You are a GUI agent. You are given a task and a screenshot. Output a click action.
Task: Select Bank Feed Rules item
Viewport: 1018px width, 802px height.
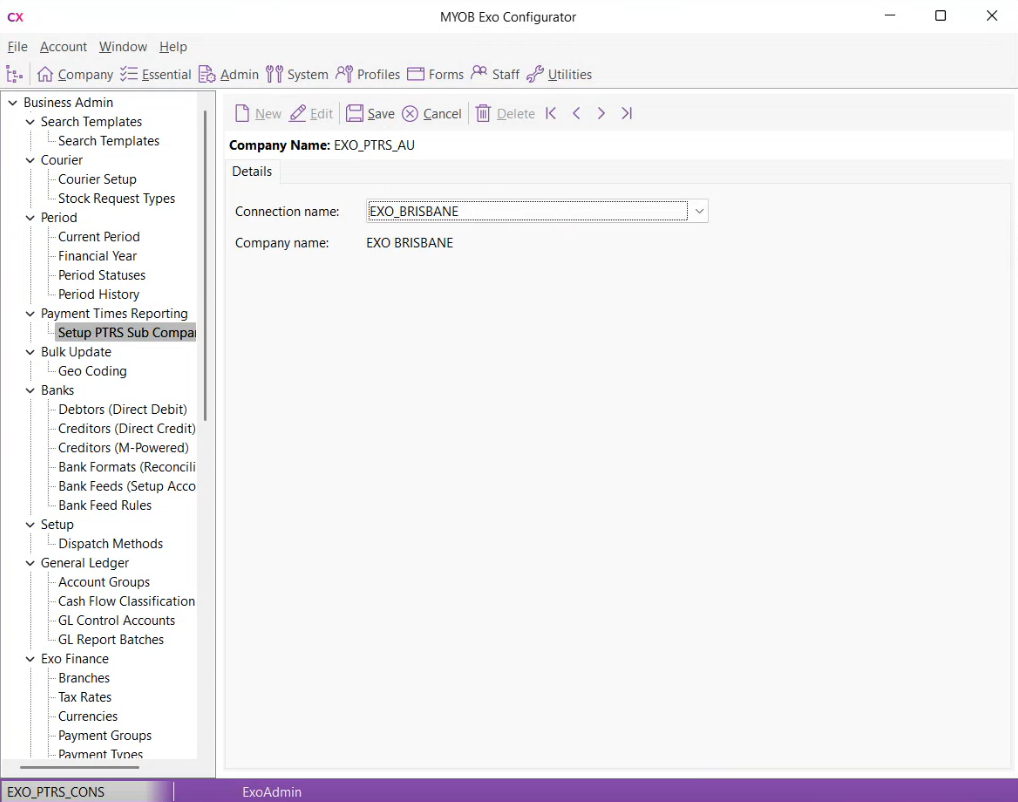(105, 505)
